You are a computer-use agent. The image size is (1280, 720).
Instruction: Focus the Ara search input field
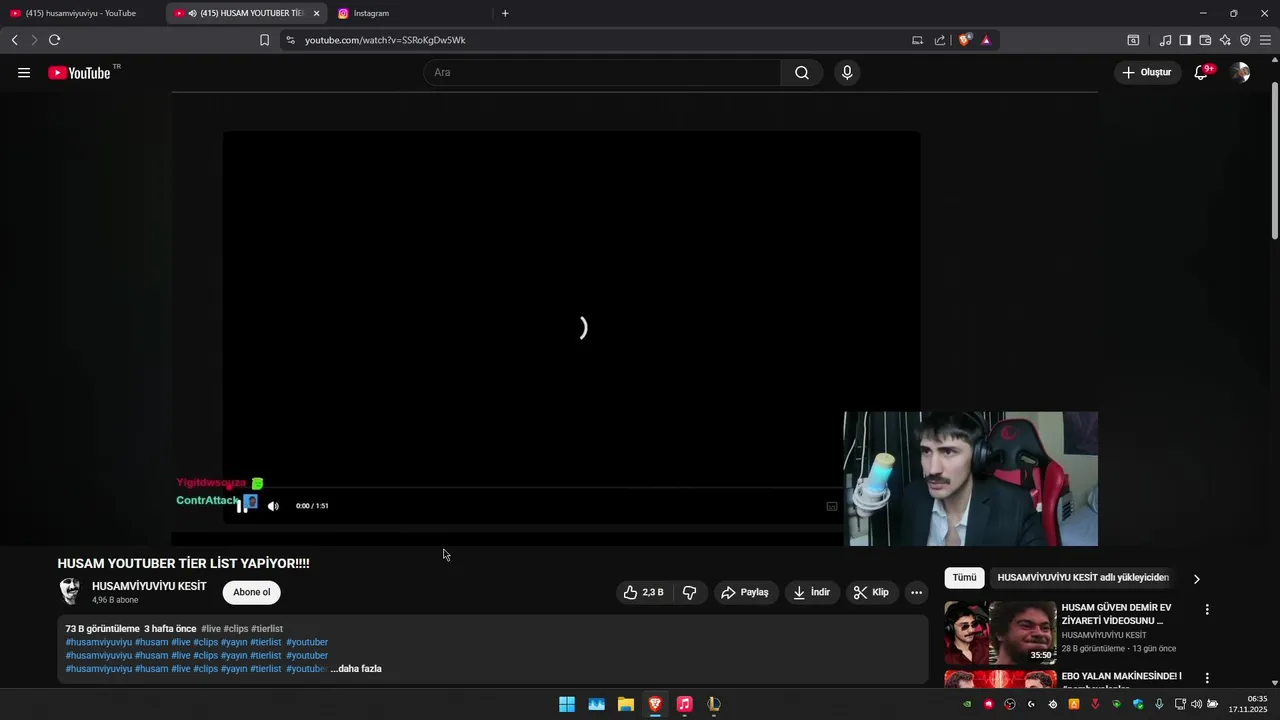(x=602, y=72)
